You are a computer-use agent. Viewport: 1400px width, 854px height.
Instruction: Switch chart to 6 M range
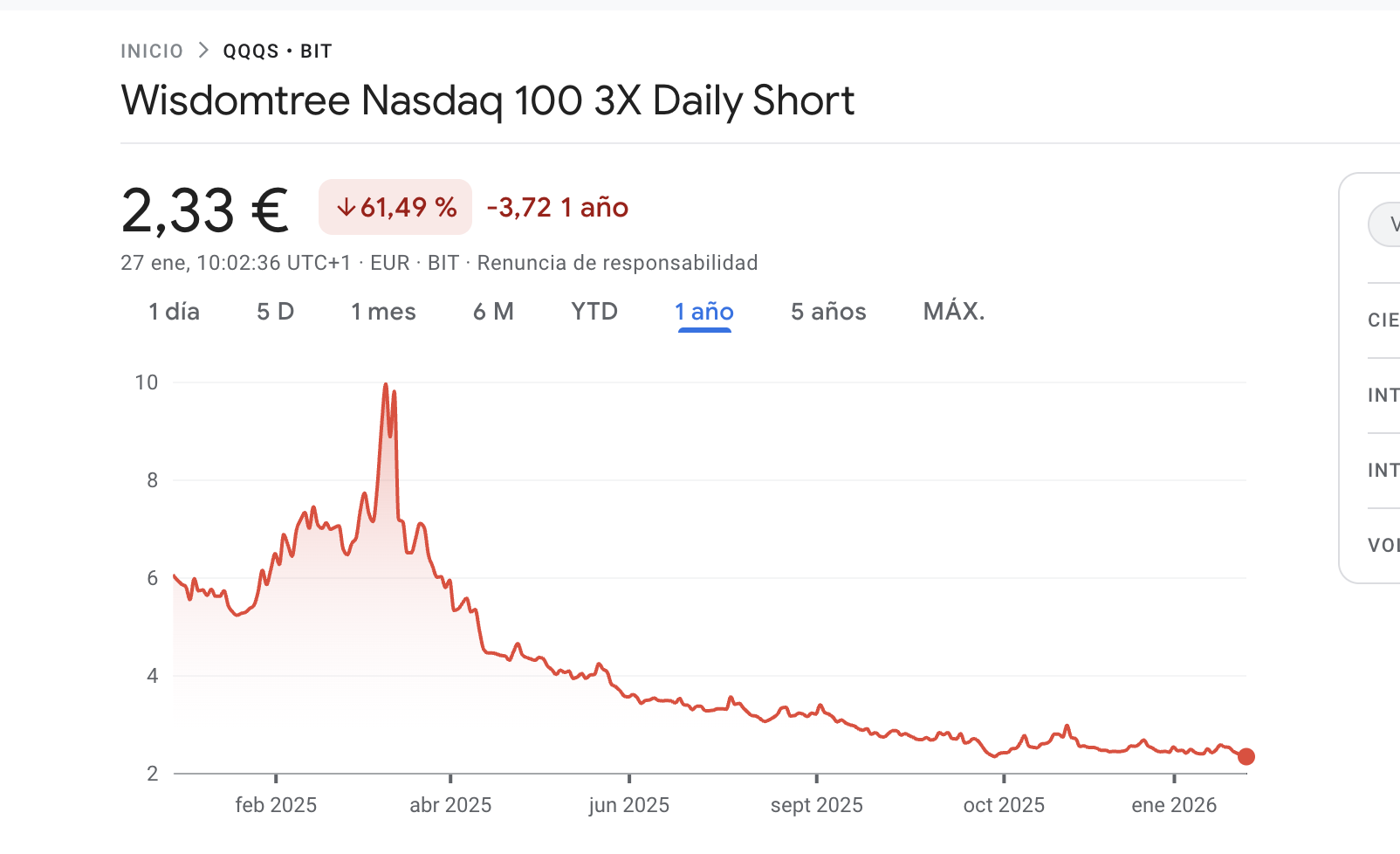[493, 312]
